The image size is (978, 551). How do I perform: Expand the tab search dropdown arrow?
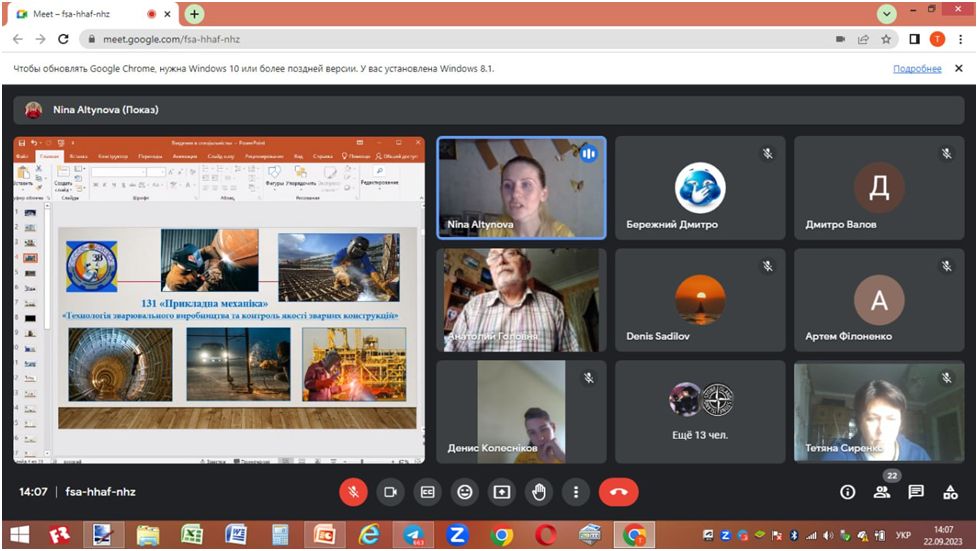pos(886,14)
